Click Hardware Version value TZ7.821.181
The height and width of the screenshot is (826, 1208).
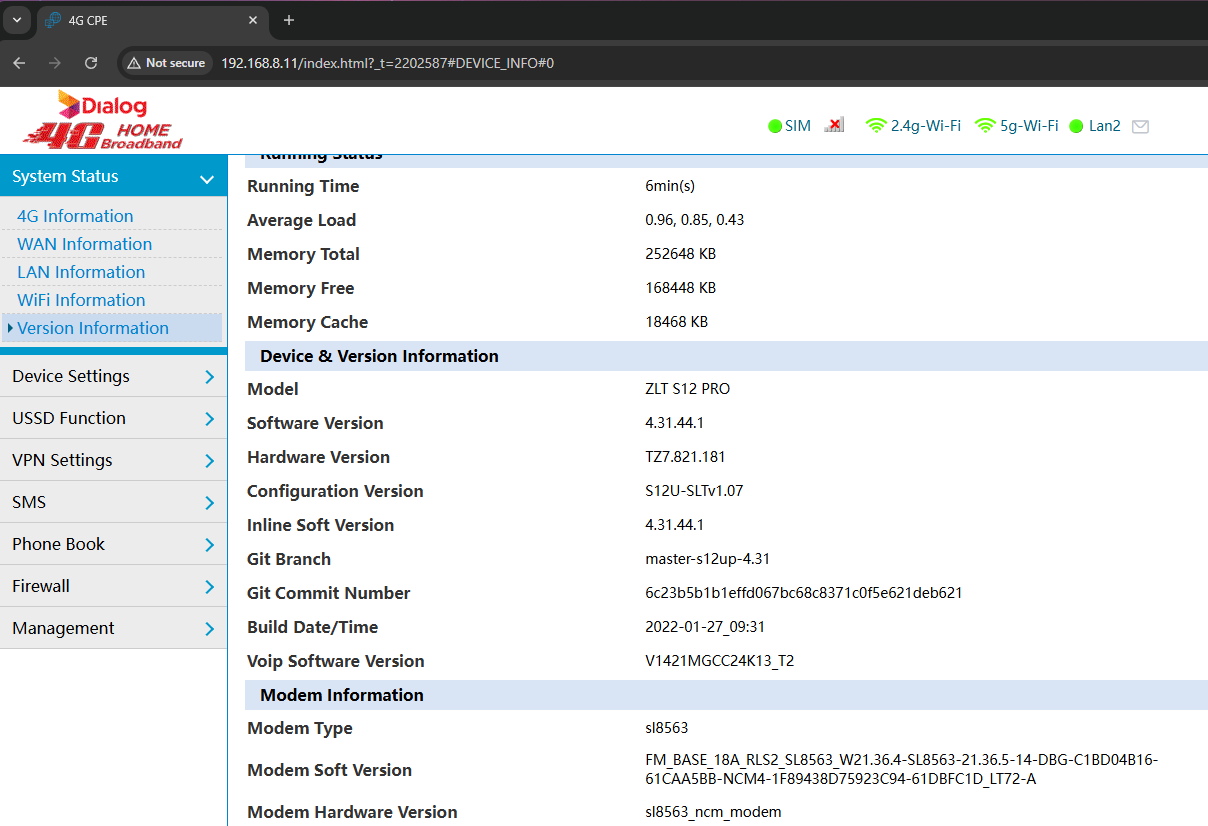tap(686, 457)
